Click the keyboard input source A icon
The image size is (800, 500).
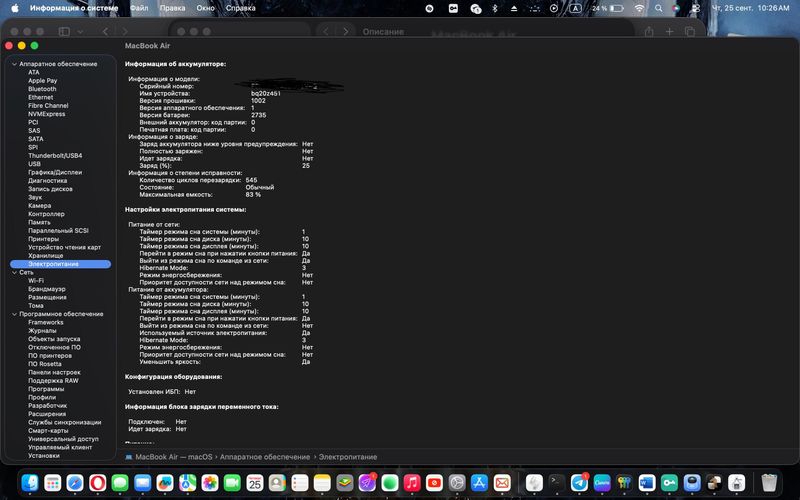[x=576, y=8]
